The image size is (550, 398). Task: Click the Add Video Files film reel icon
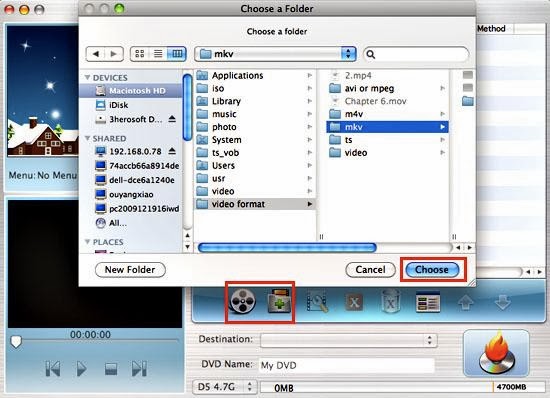click(243, 301)
